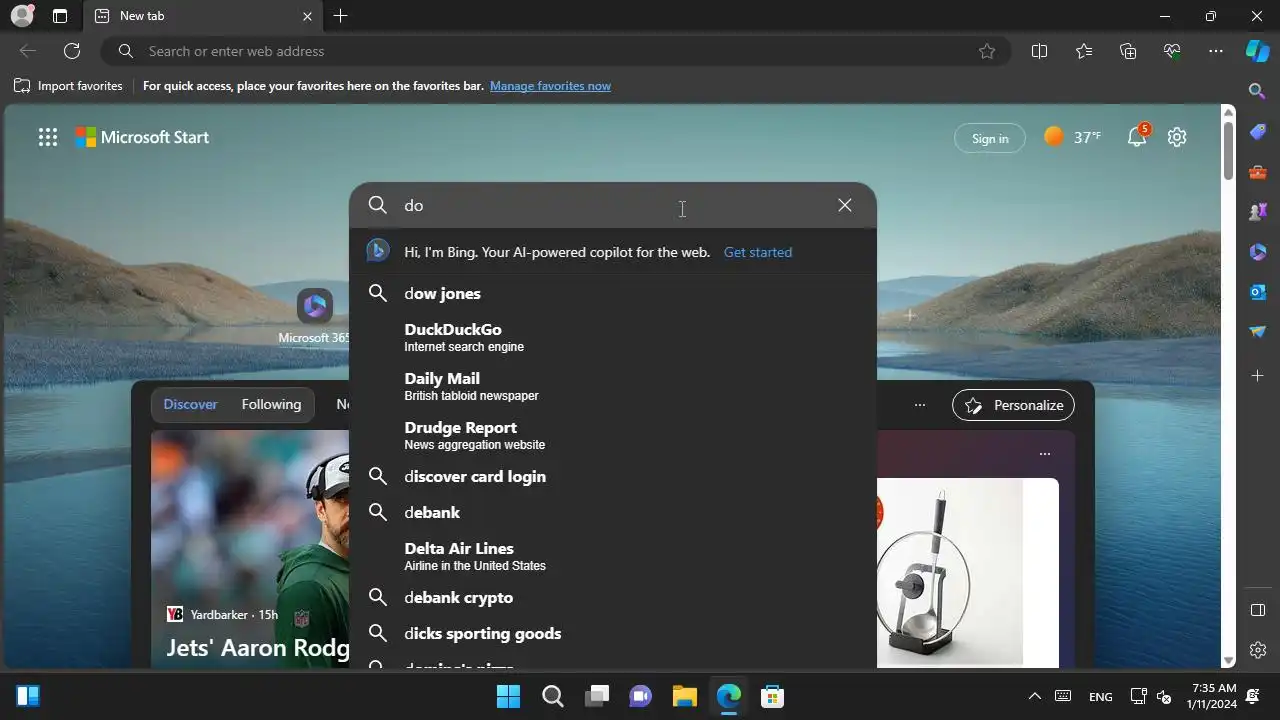Toggle sidebar visibility icon above the gear

pyautogui.click(x=1258, y=610)
